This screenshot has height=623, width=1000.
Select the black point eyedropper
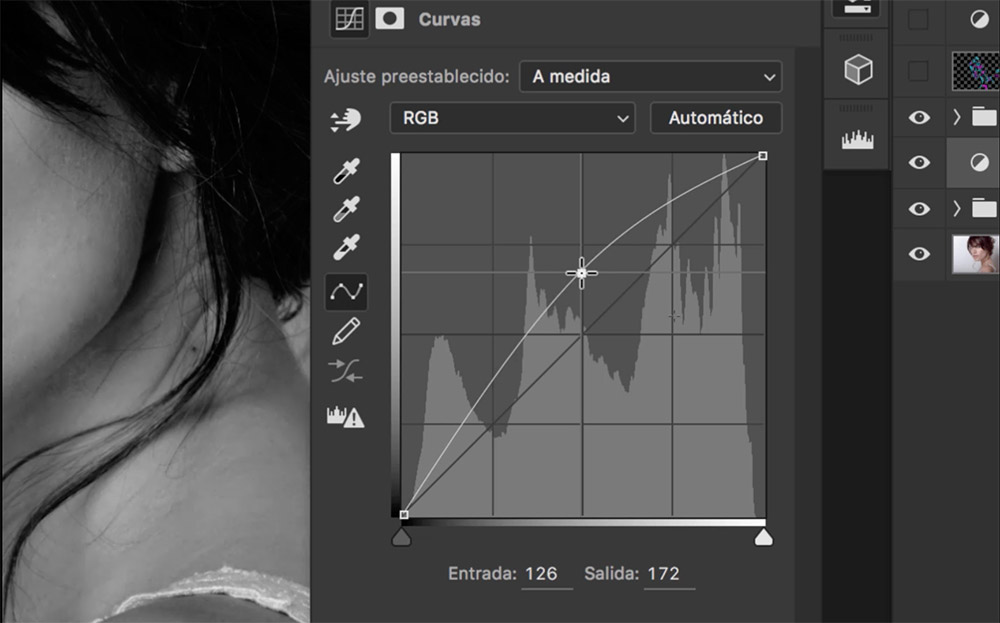346,171
